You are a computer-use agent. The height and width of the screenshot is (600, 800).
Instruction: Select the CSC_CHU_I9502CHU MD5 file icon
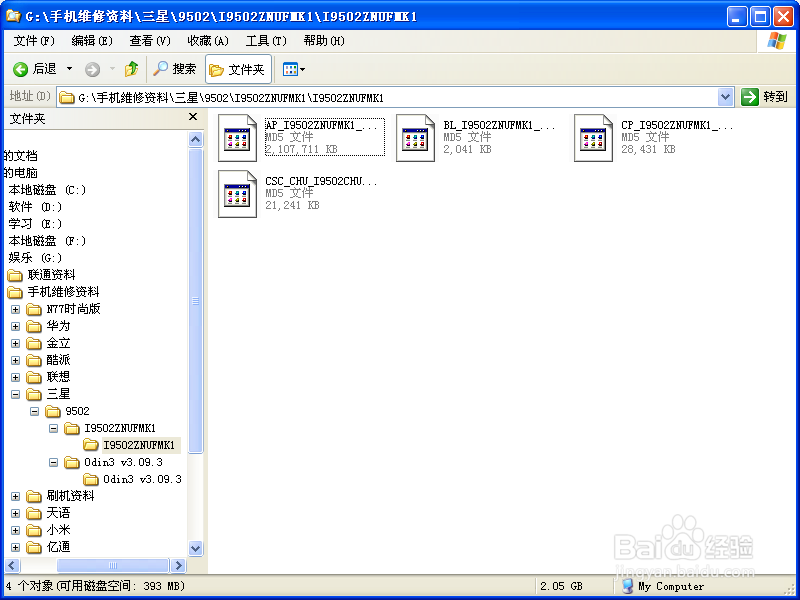pyautogui.click(x=237, y=194)
